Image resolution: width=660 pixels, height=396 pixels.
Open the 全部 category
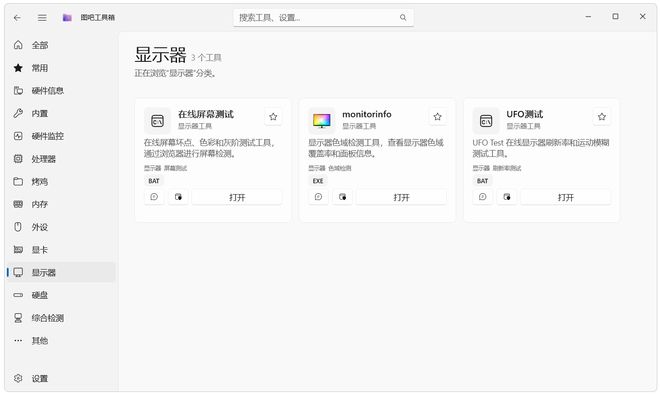coord(60,45)
